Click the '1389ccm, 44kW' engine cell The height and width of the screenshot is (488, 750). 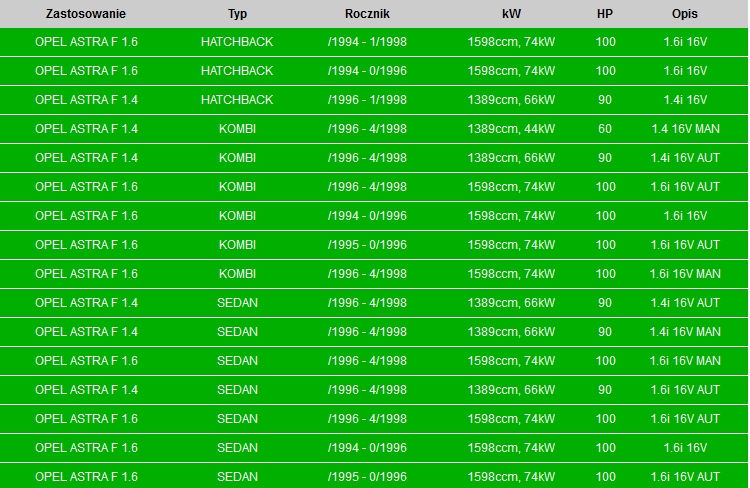tap(511, 129)
